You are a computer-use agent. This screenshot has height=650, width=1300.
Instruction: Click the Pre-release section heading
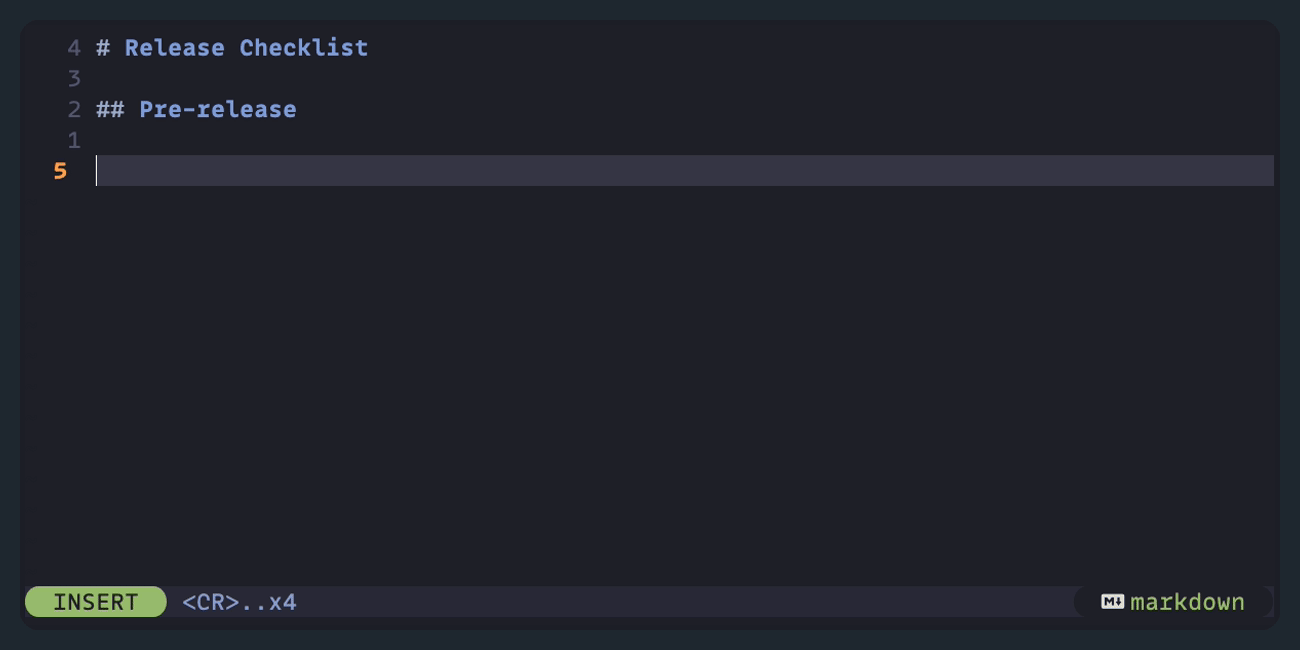click(217, 109)
